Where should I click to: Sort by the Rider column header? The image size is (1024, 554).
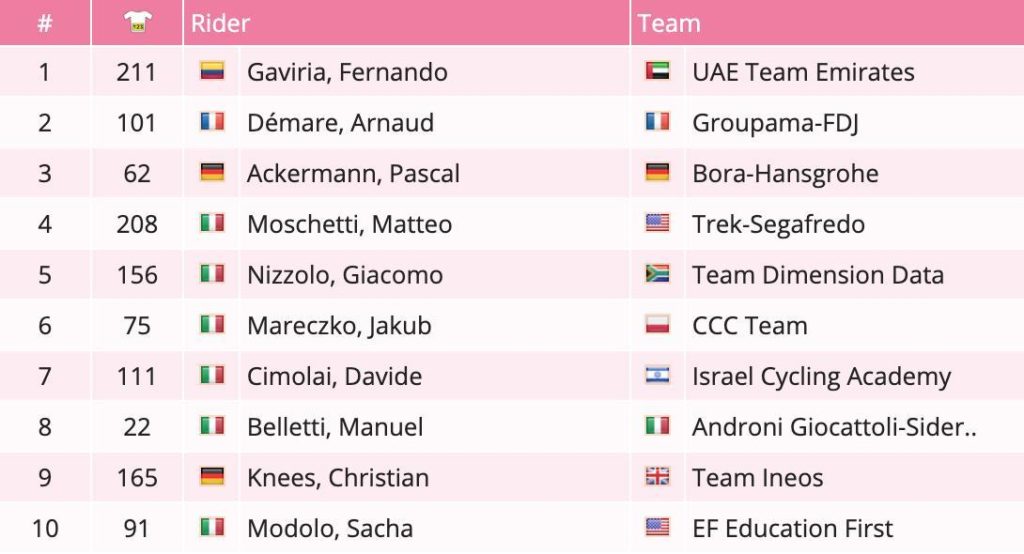[x=220, y=23]
